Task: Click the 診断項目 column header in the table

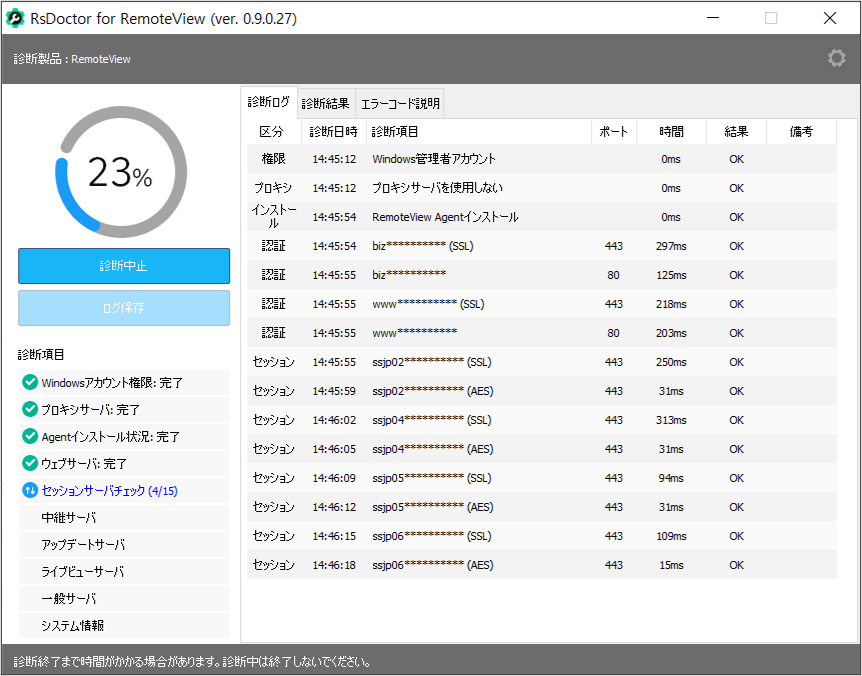Action: click(479, 132)
